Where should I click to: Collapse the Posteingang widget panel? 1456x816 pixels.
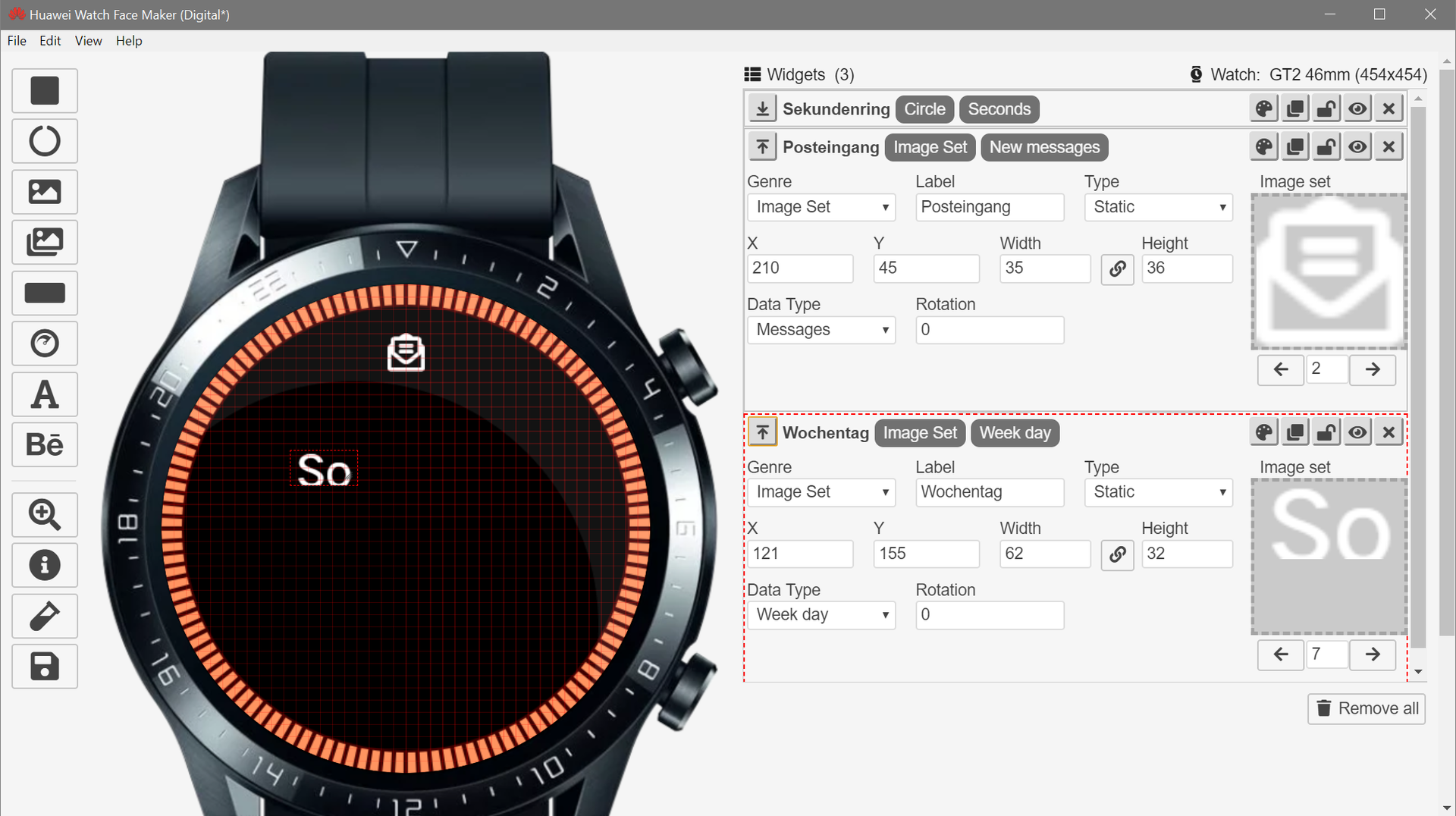click(762, 146)
